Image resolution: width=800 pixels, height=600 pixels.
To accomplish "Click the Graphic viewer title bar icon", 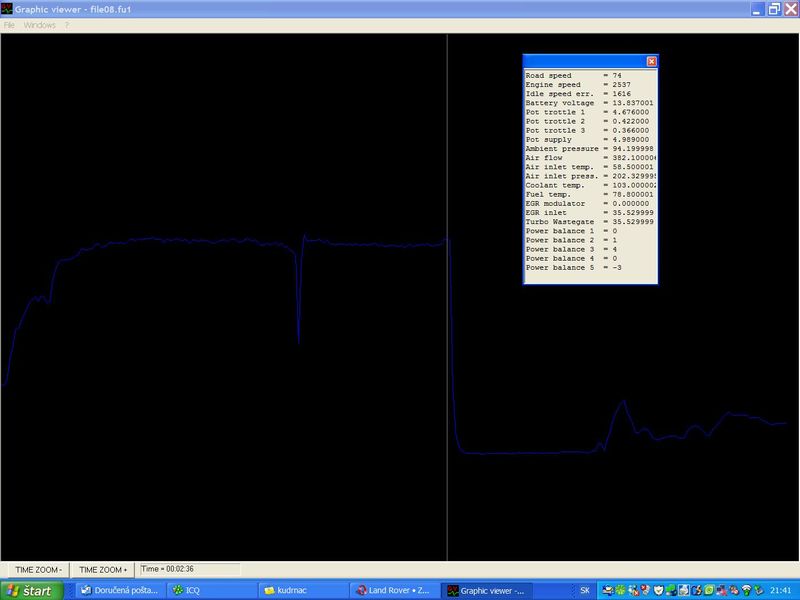I will (8, 8).
